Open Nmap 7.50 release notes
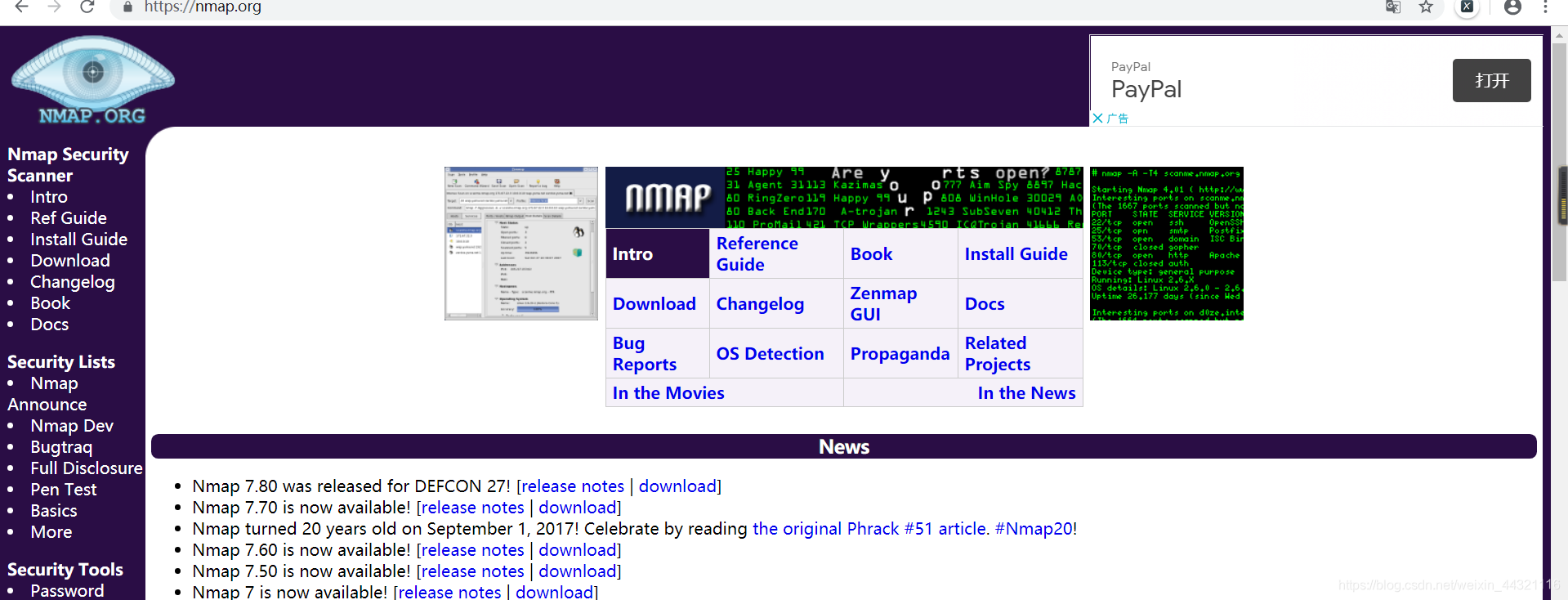Viewport: 1568px width, 600px height. [x=472, y=571]
